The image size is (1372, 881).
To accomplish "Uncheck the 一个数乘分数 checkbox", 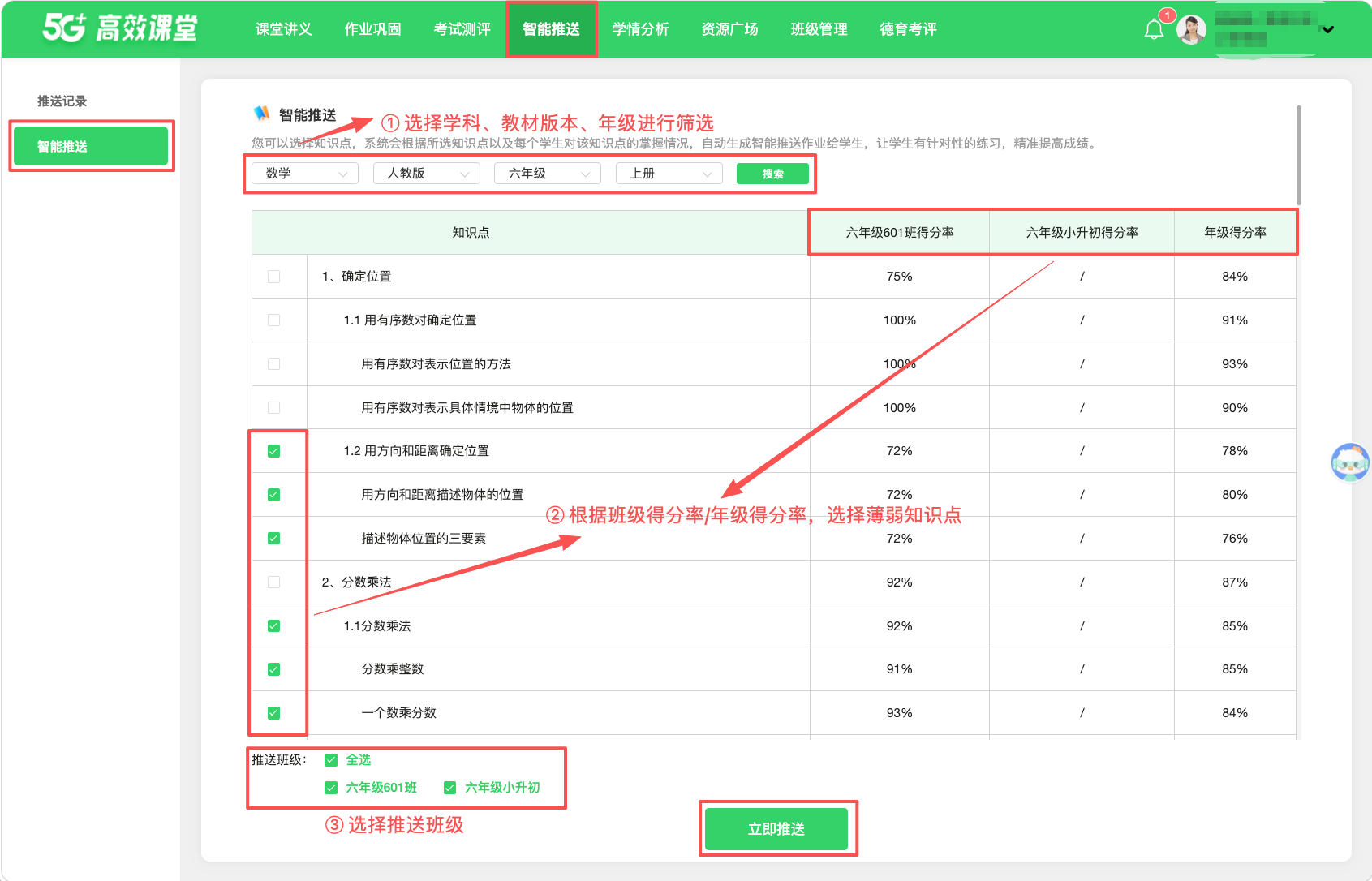I will pos(273,713).
